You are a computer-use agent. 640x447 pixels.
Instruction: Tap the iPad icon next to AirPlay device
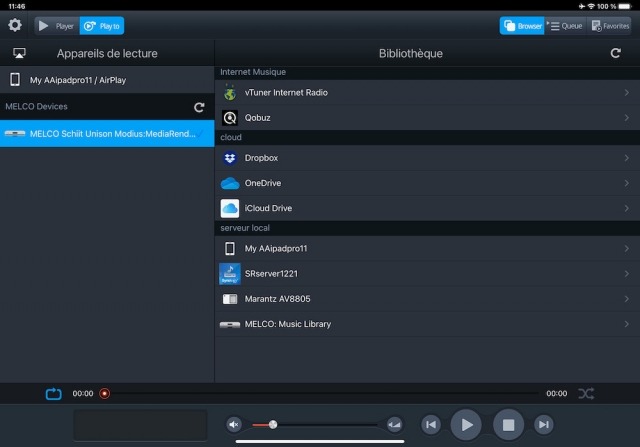click(x=15, y=80)
